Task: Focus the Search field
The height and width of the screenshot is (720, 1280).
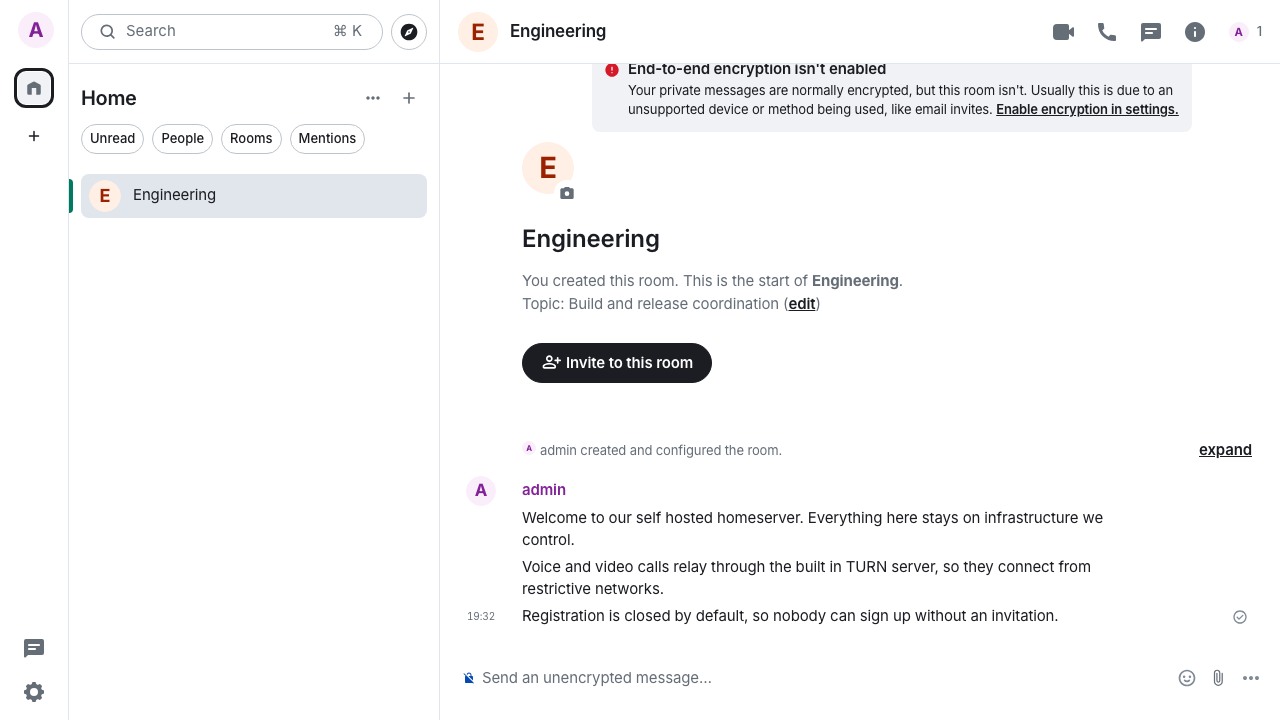Action: (232, 32)
